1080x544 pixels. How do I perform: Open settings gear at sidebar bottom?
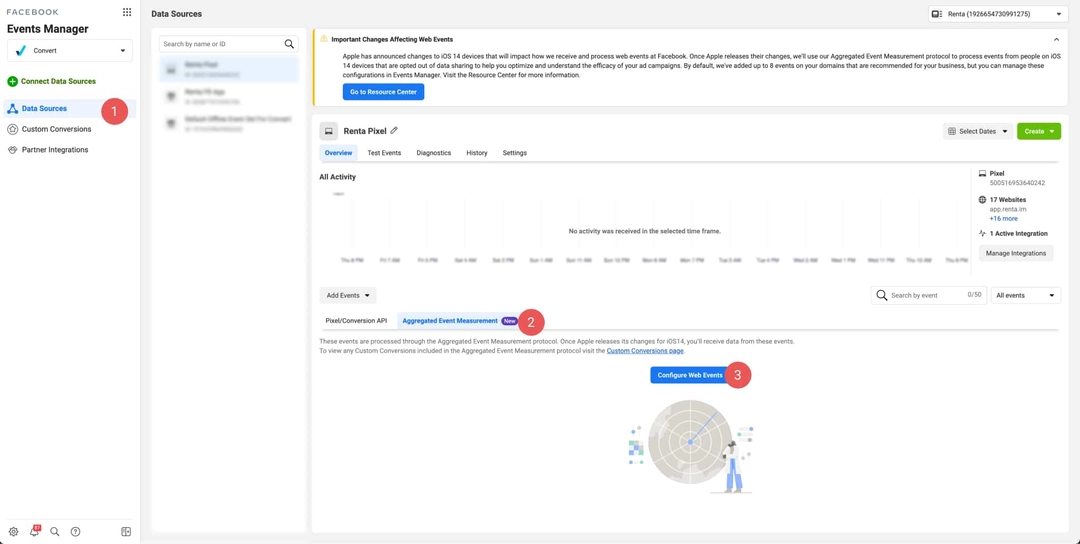click(x=13, y=532)
